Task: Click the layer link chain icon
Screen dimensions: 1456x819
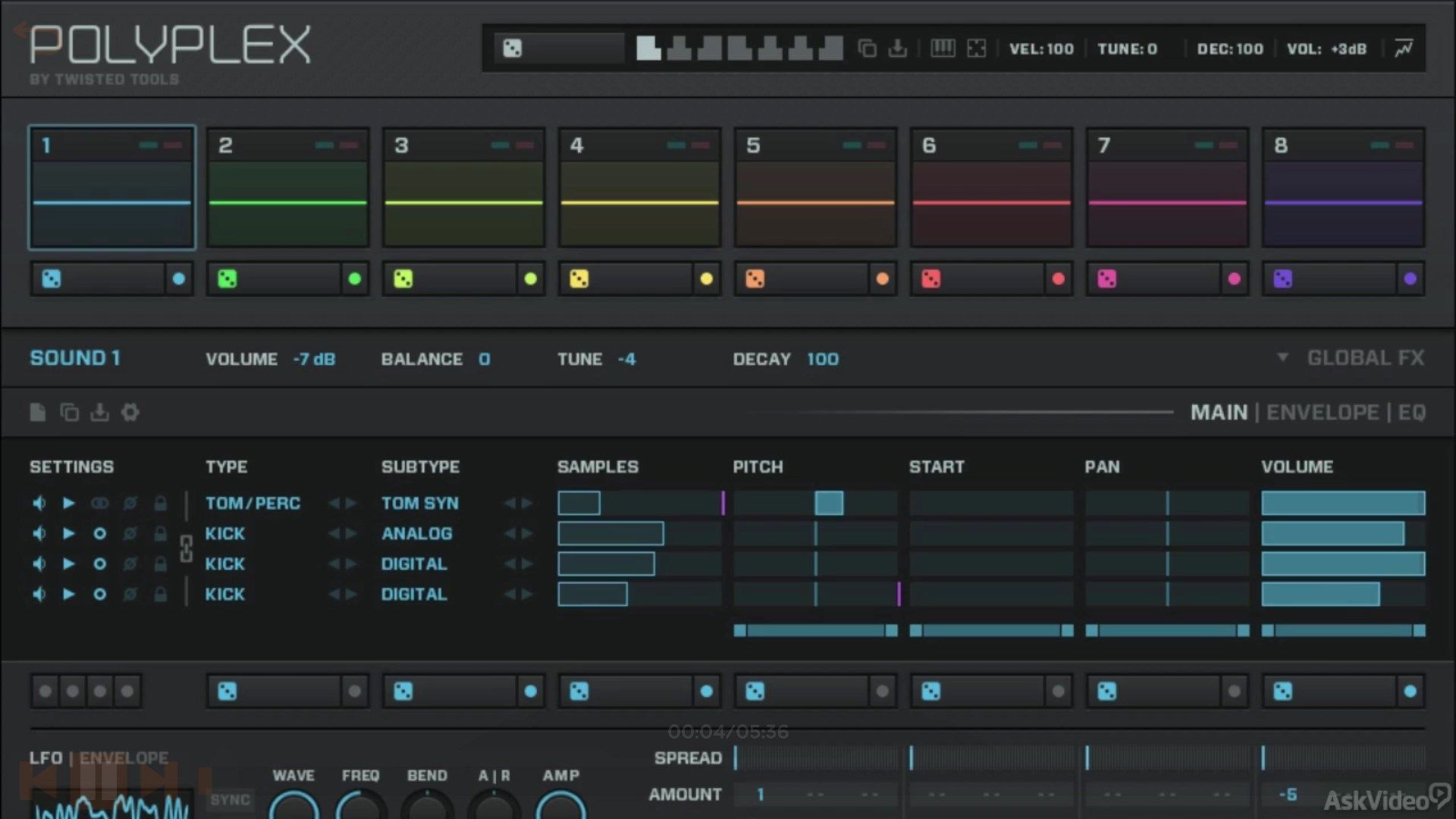Action: point(186,548)
